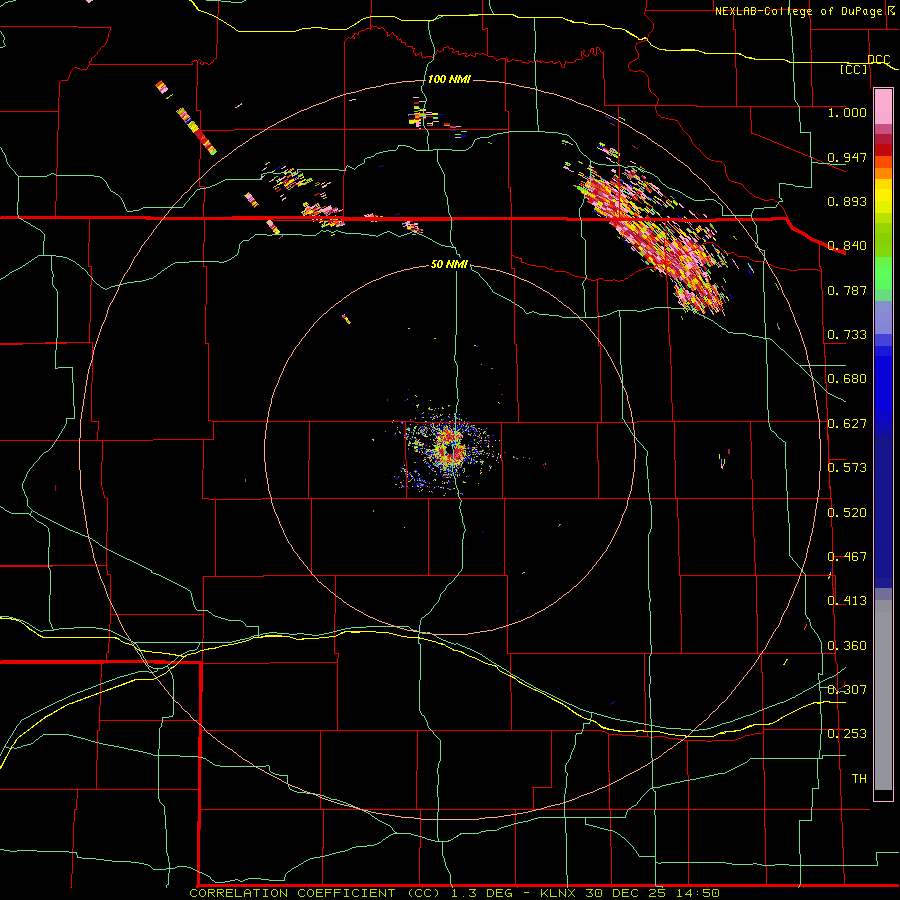Select the 0.627 legend value
Image resolution: width=900 pixels, height=900 pixels.
click(x=847, y=424)
